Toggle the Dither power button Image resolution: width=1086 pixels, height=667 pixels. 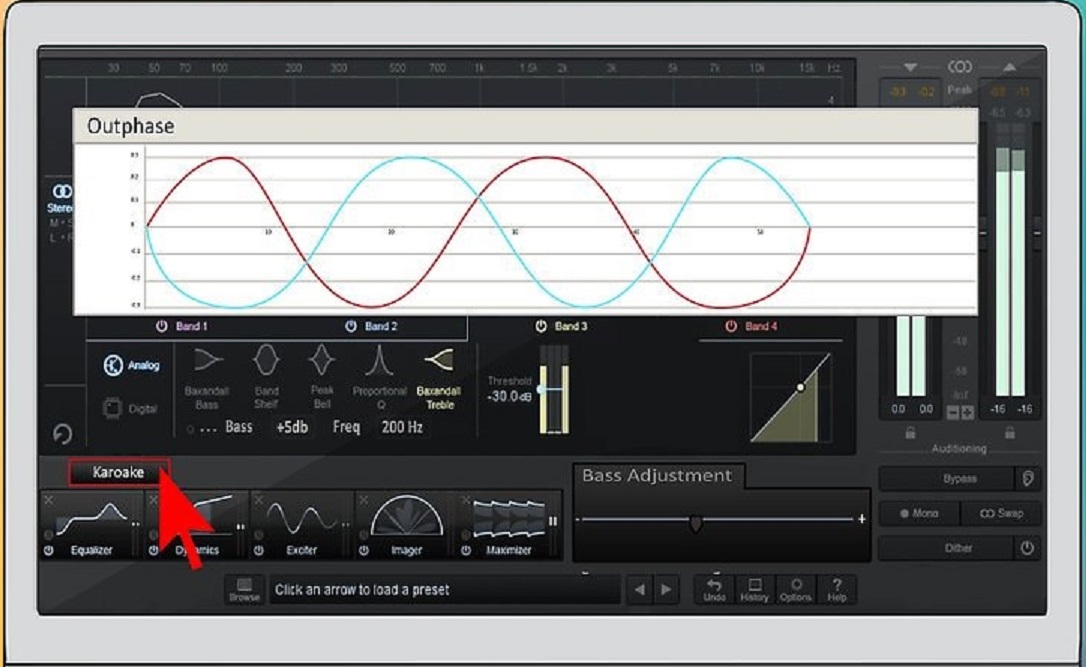pos(1027,548)
